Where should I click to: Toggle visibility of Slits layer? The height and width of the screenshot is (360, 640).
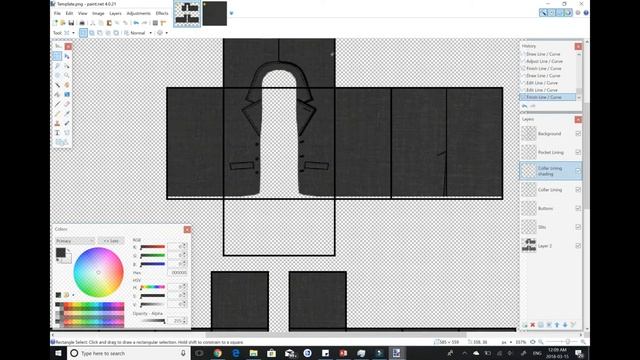[578, 227]
